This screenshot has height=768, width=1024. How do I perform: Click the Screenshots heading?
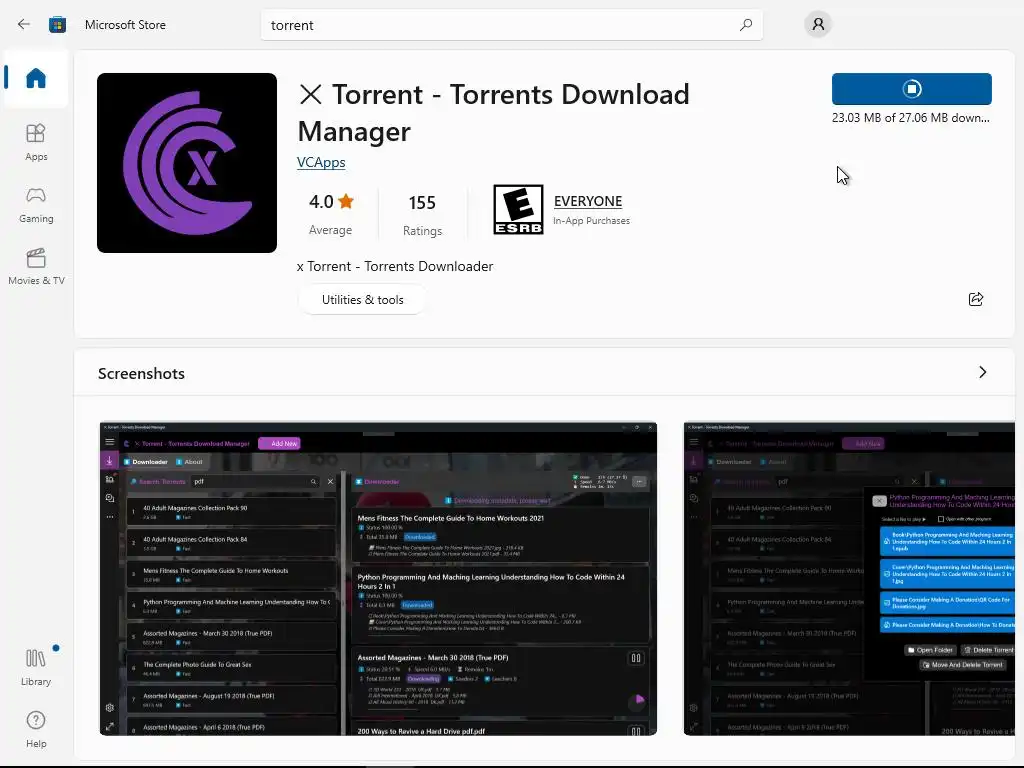tap(141, 374)
